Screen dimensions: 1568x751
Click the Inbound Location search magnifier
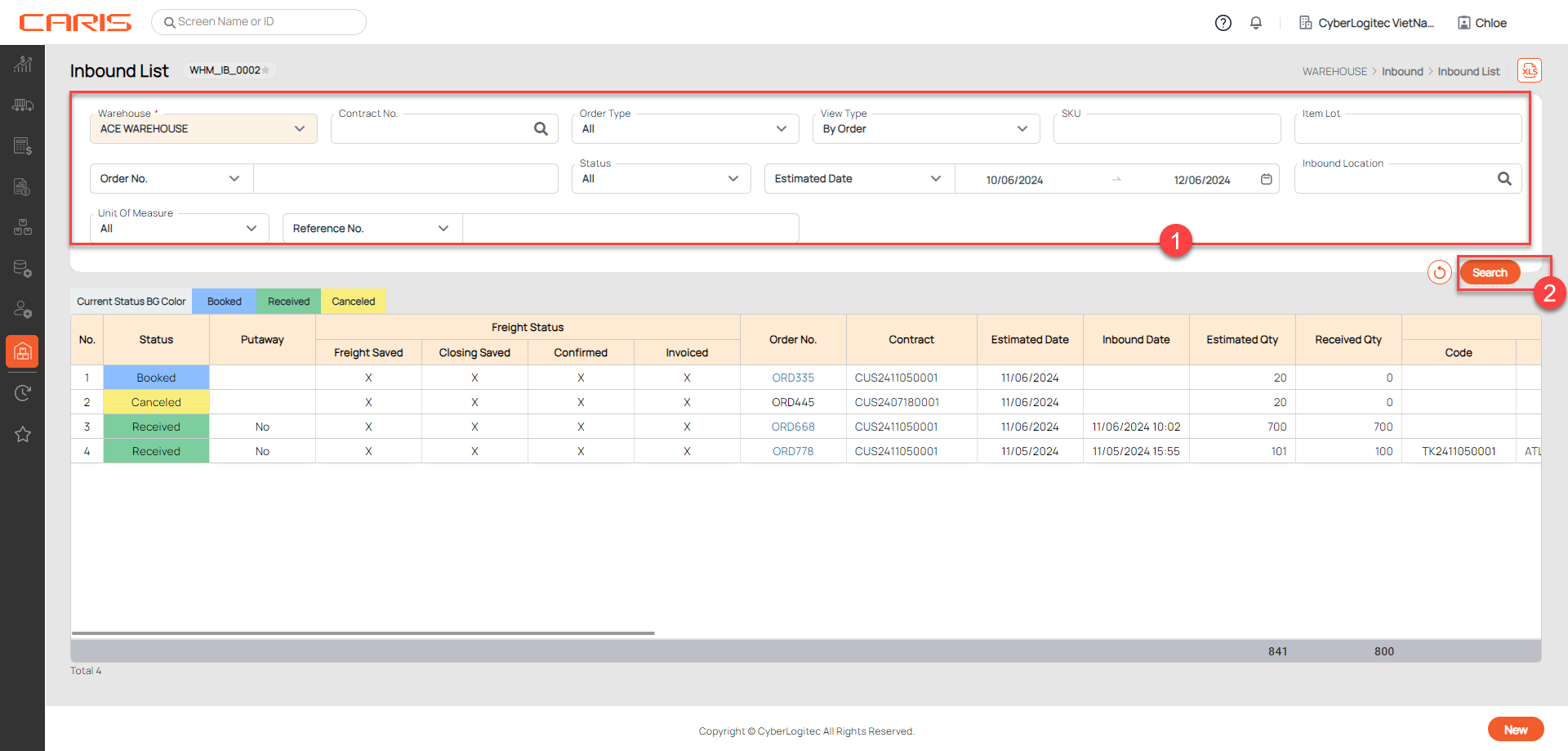point(1504,179)
